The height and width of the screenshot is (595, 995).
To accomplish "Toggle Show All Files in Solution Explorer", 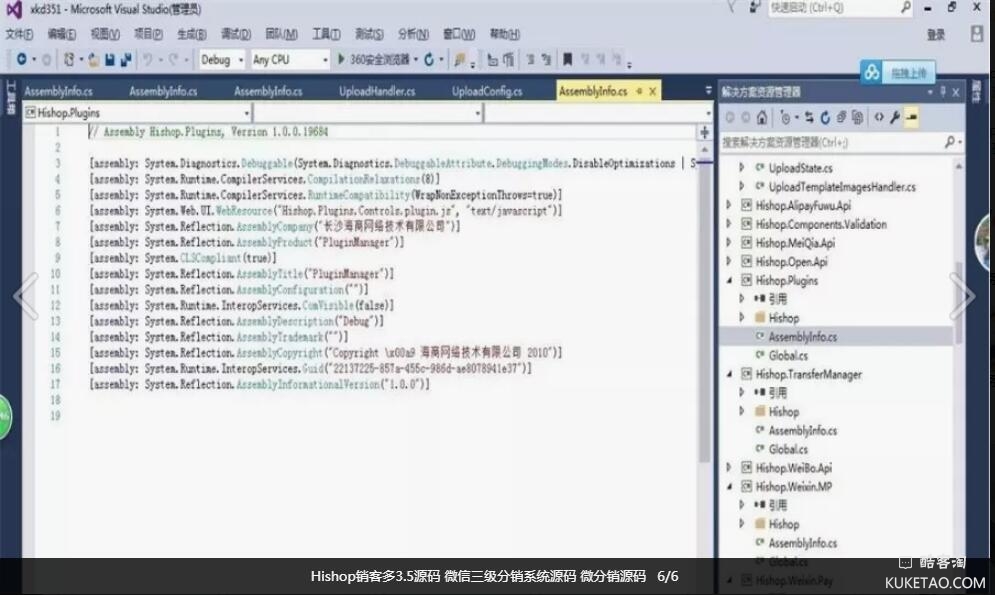I will point(857,117).
